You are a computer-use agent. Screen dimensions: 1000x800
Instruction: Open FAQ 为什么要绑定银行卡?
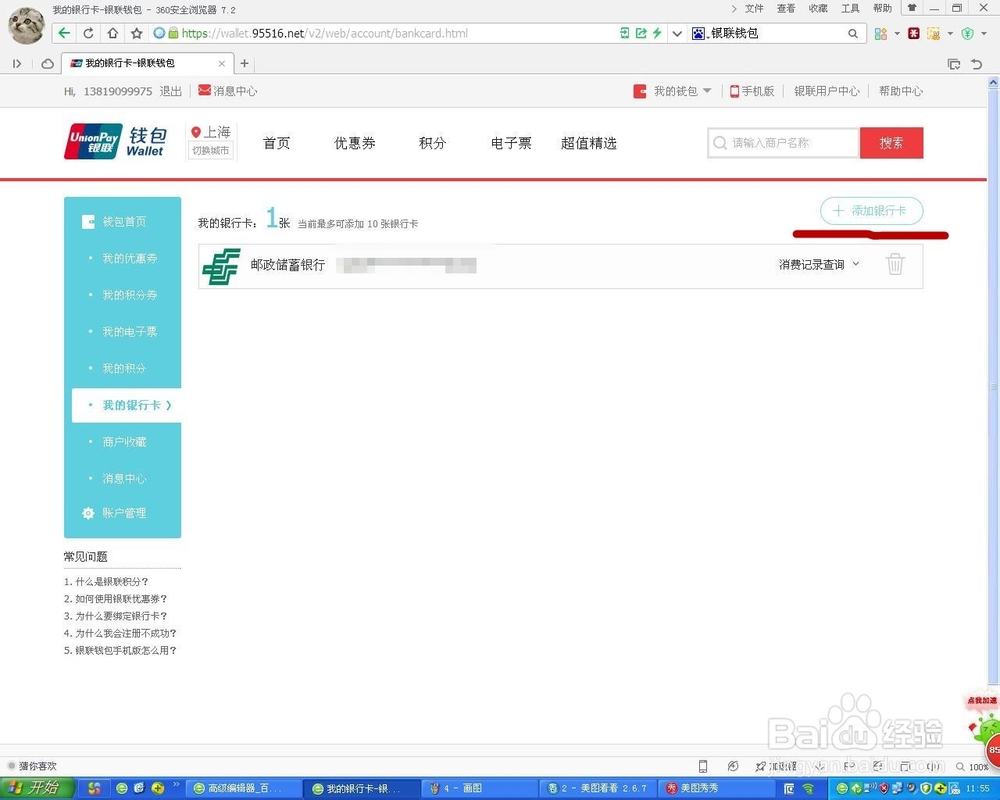115,616
